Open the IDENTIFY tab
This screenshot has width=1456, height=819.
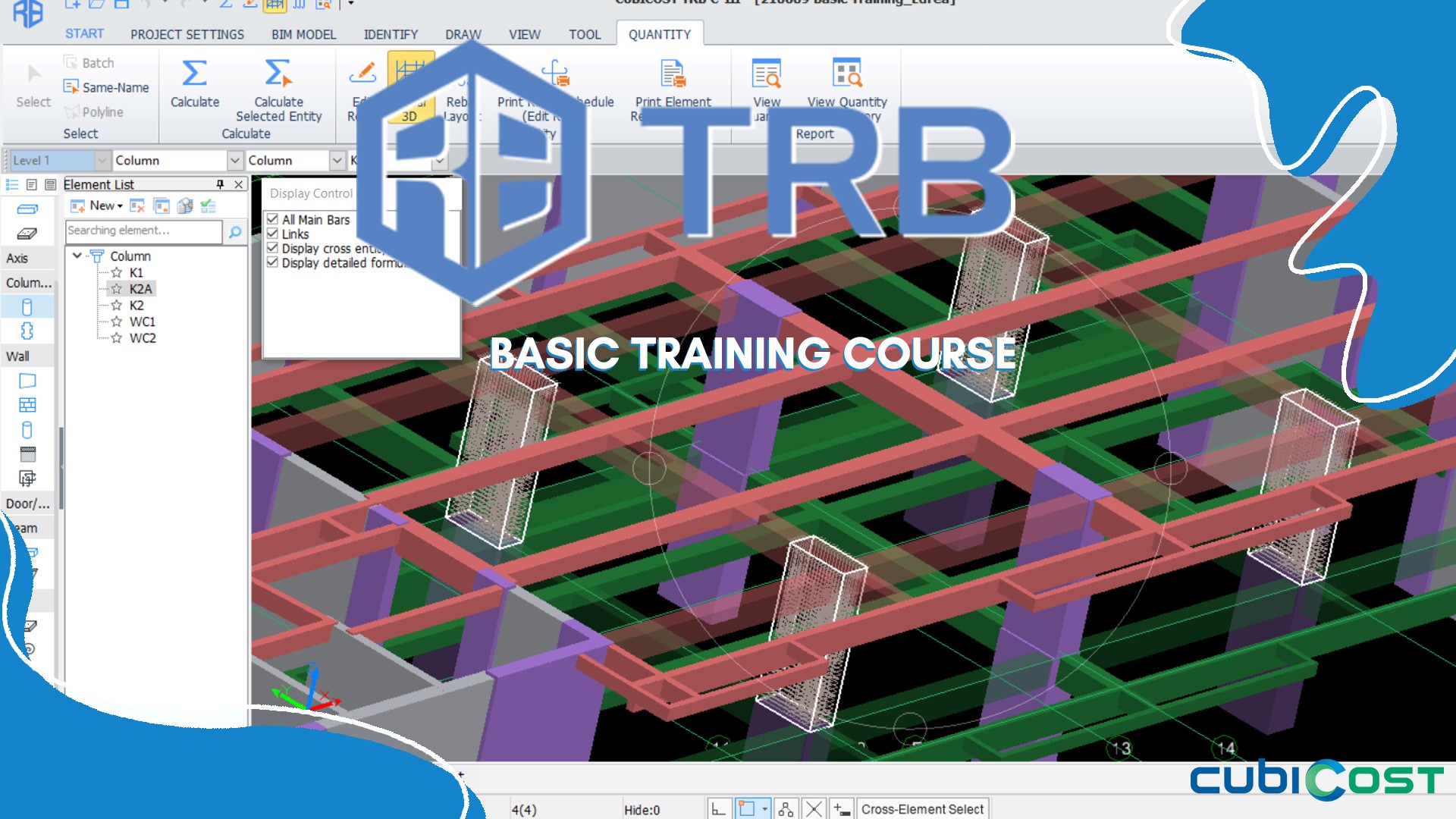[x=391, y=34]
